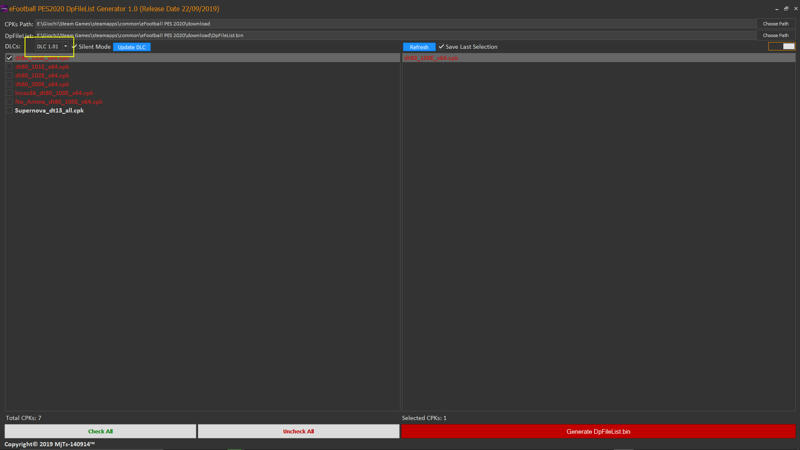Click the Copyright 2019 MjTs-140914 text
Image resolution: width=800 pixels, height=450 pixels.
point(49,444)
